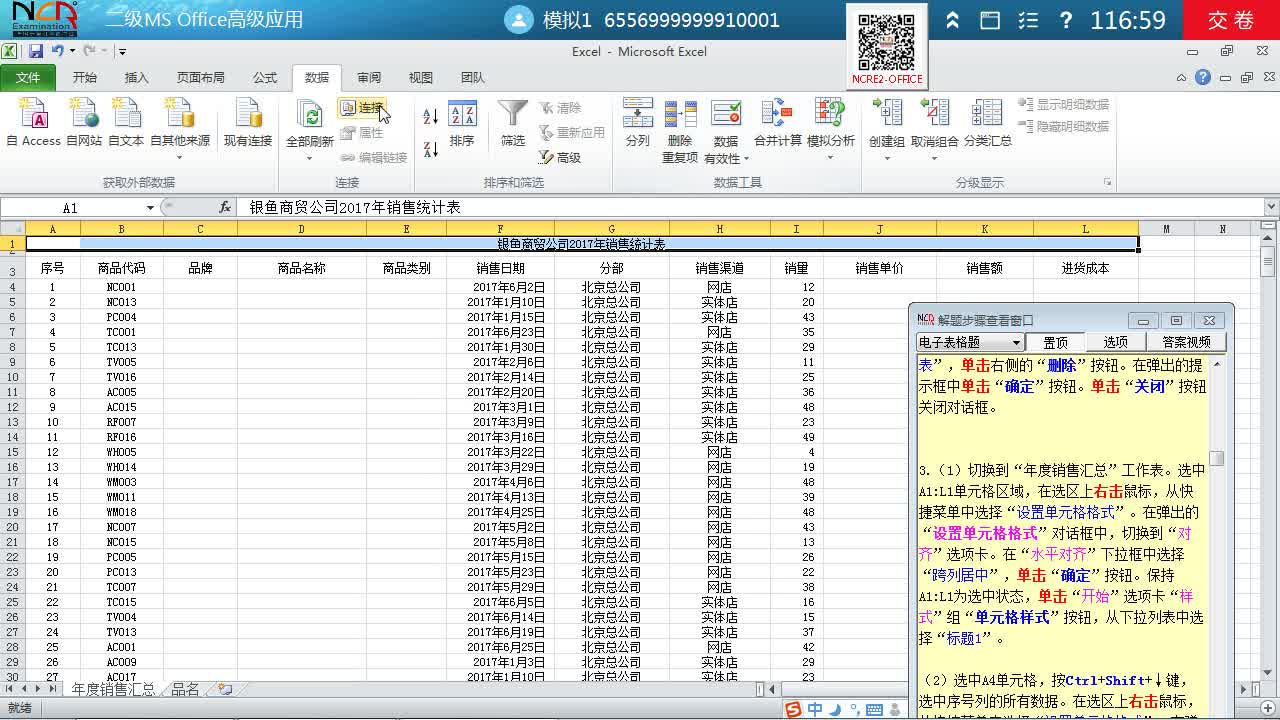Click the 数据有效性 validation icon
Image resolution: width=1280 pixels, height=720 pixels.
tap(725, 115)
